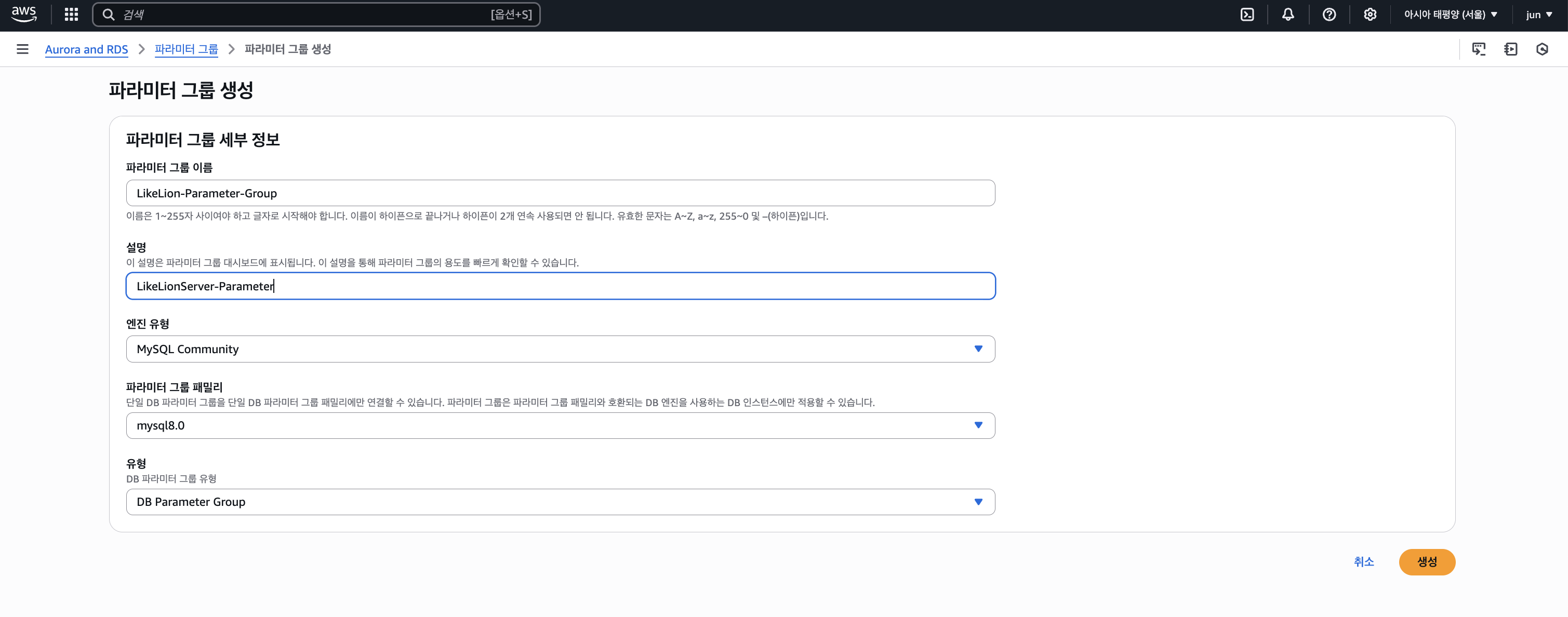Expand the MySQL Community engine type dropdown
This screenshot has width=1568, height=617.
tap(561, 349)
